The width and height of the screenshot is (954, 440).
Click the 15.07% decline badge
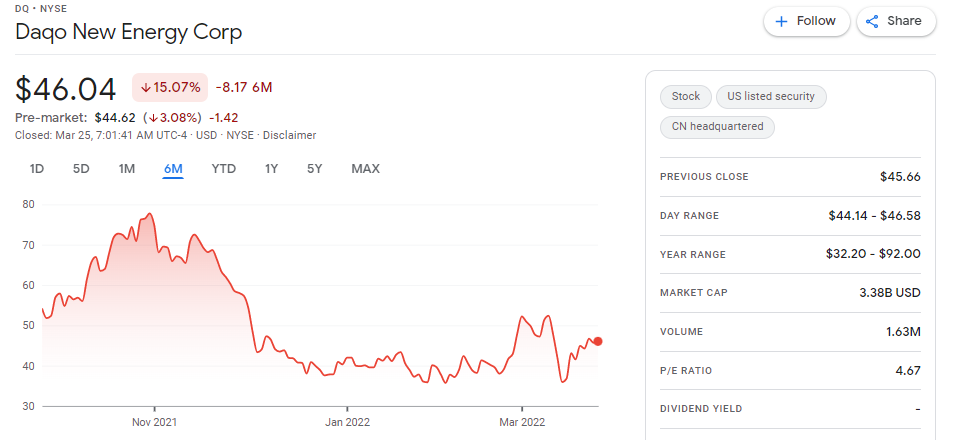click(x=170, y=88)
